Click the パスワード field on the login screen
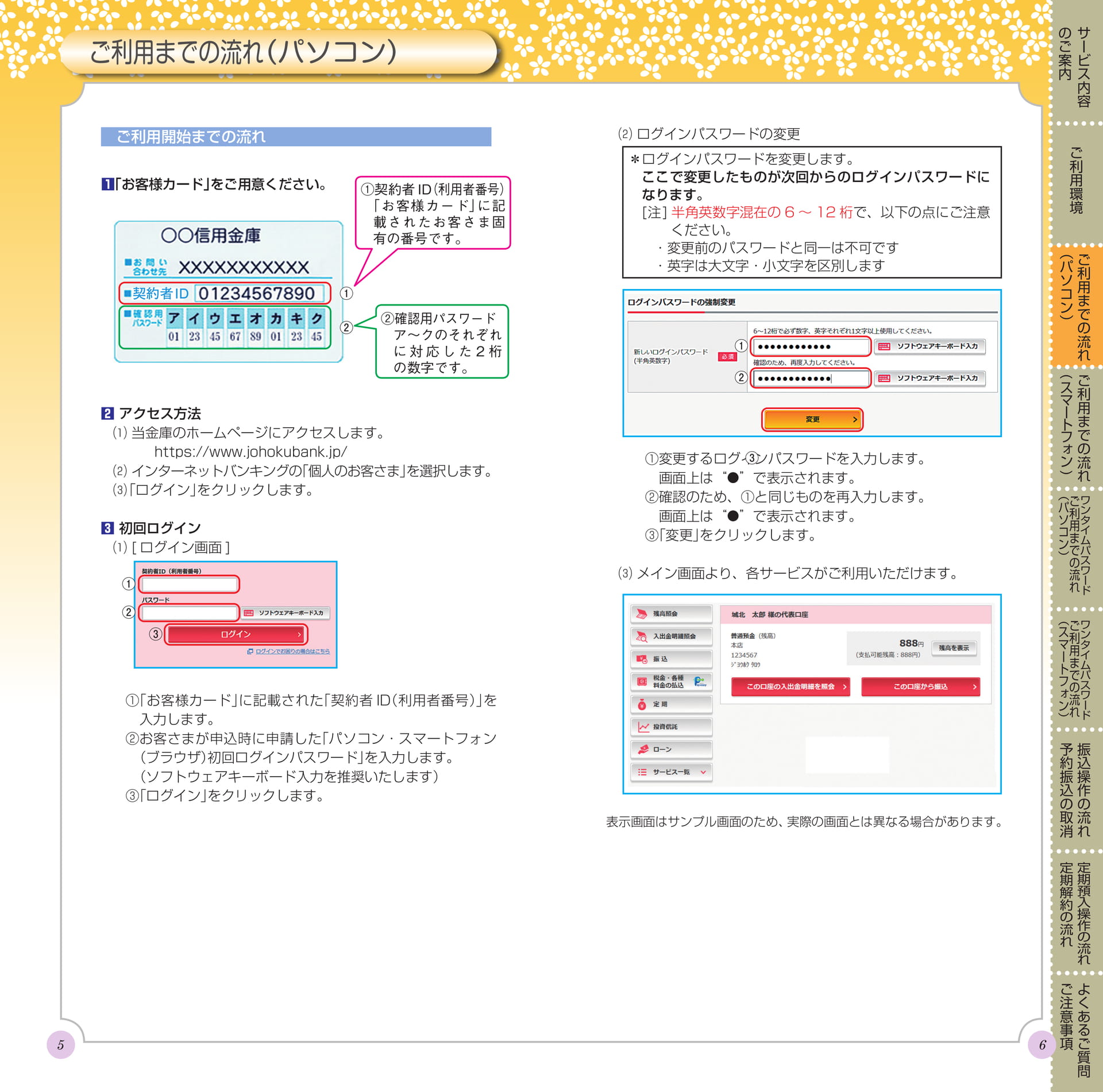 coord(190,613)
